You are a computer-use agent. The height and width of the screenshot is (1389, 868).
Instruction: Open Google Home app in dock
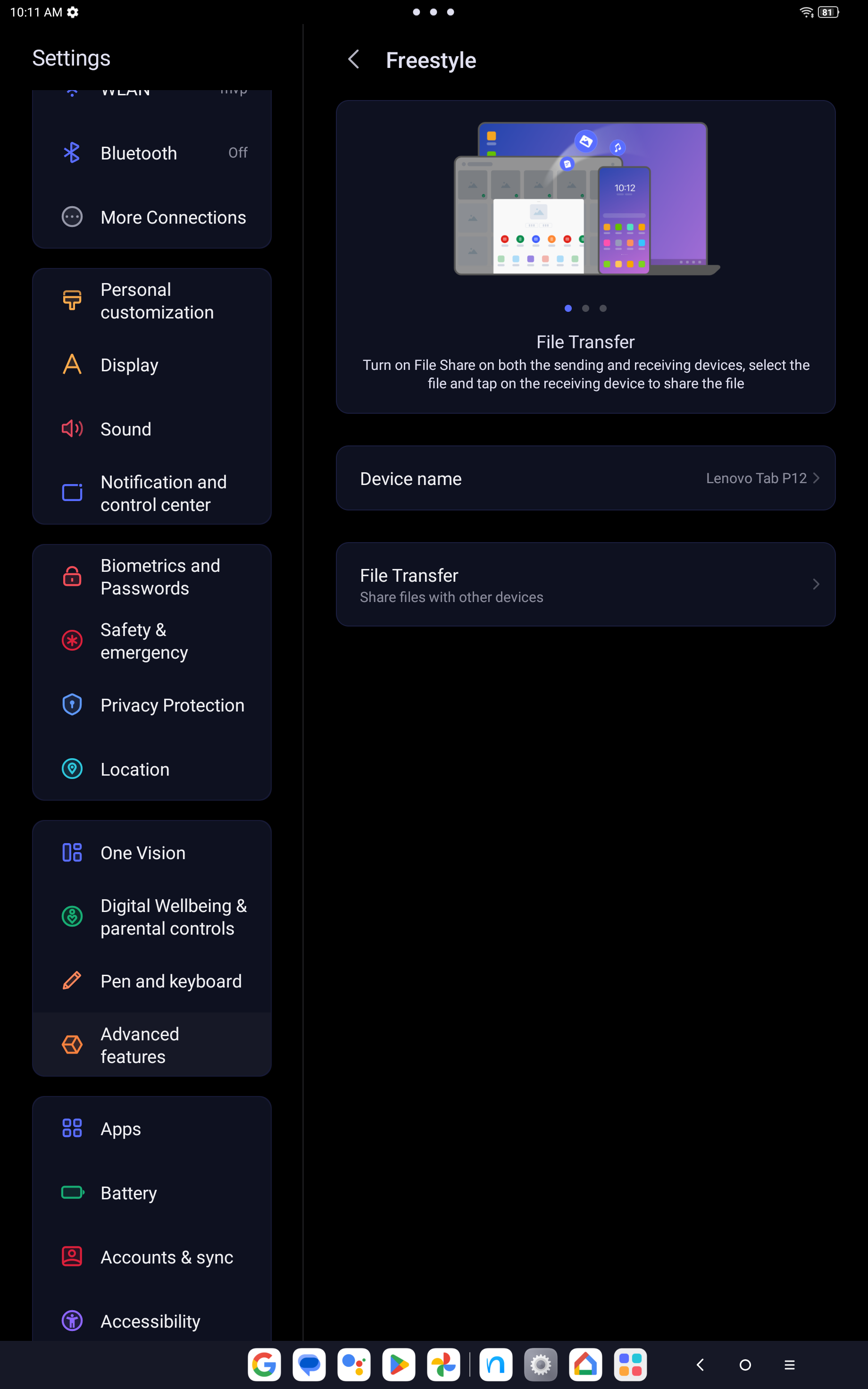point(585,1364)
